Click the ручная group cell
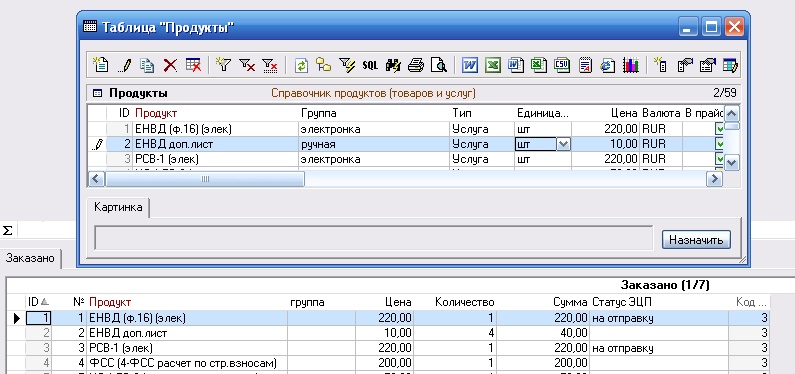This screenshot has width=795, height=374. coord(375,144)
